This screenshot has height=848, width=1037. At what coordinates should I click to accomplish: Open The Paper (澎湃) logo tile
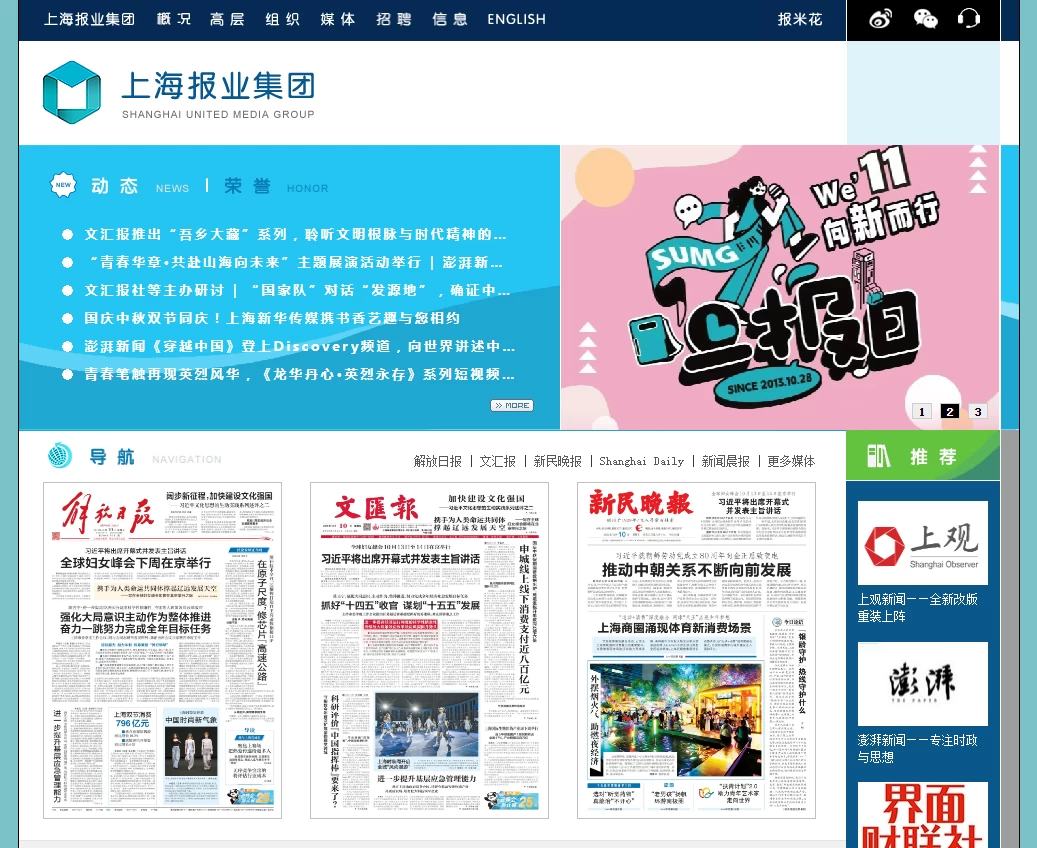[922, 684]
